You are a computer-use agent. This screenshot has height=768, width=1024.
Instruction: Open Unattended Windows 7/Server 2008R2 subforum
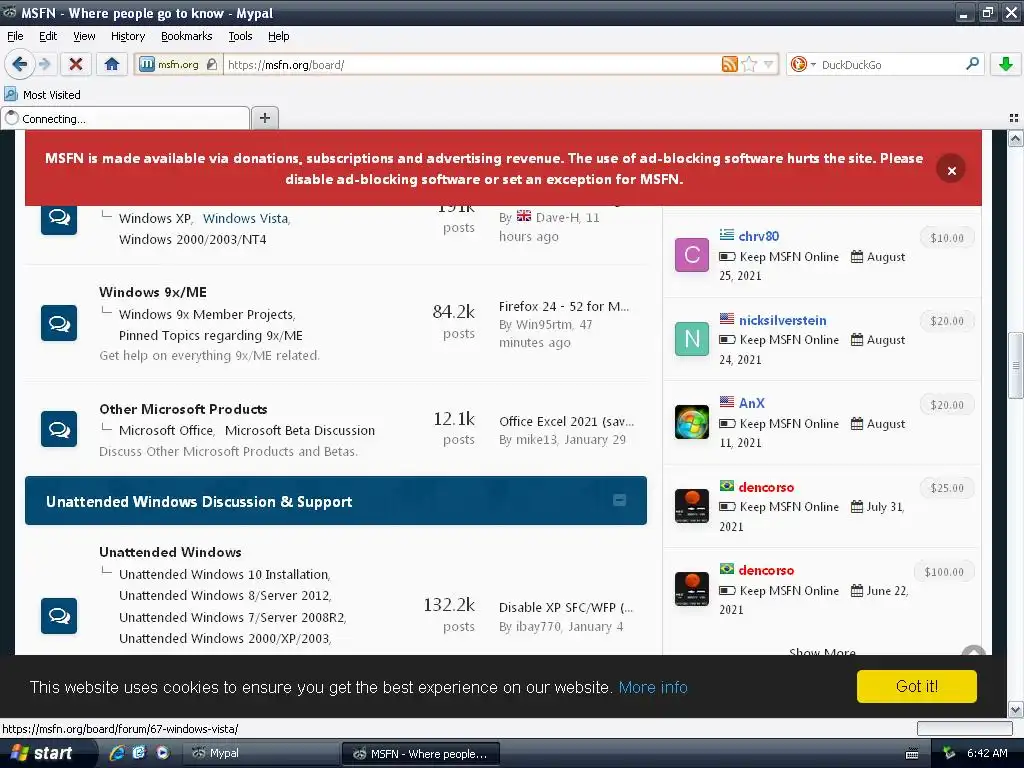[232, 617]
